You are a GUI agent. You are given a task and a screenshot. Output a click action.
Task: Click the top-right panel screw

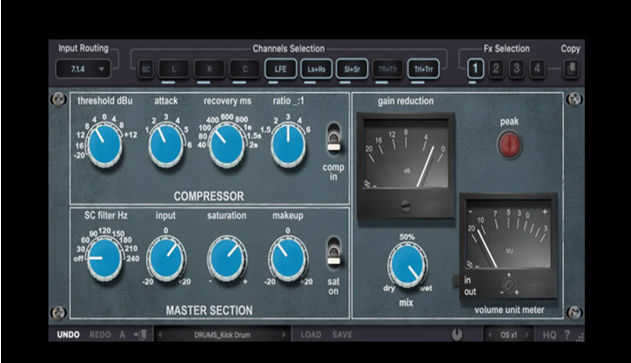coord(574,99)
